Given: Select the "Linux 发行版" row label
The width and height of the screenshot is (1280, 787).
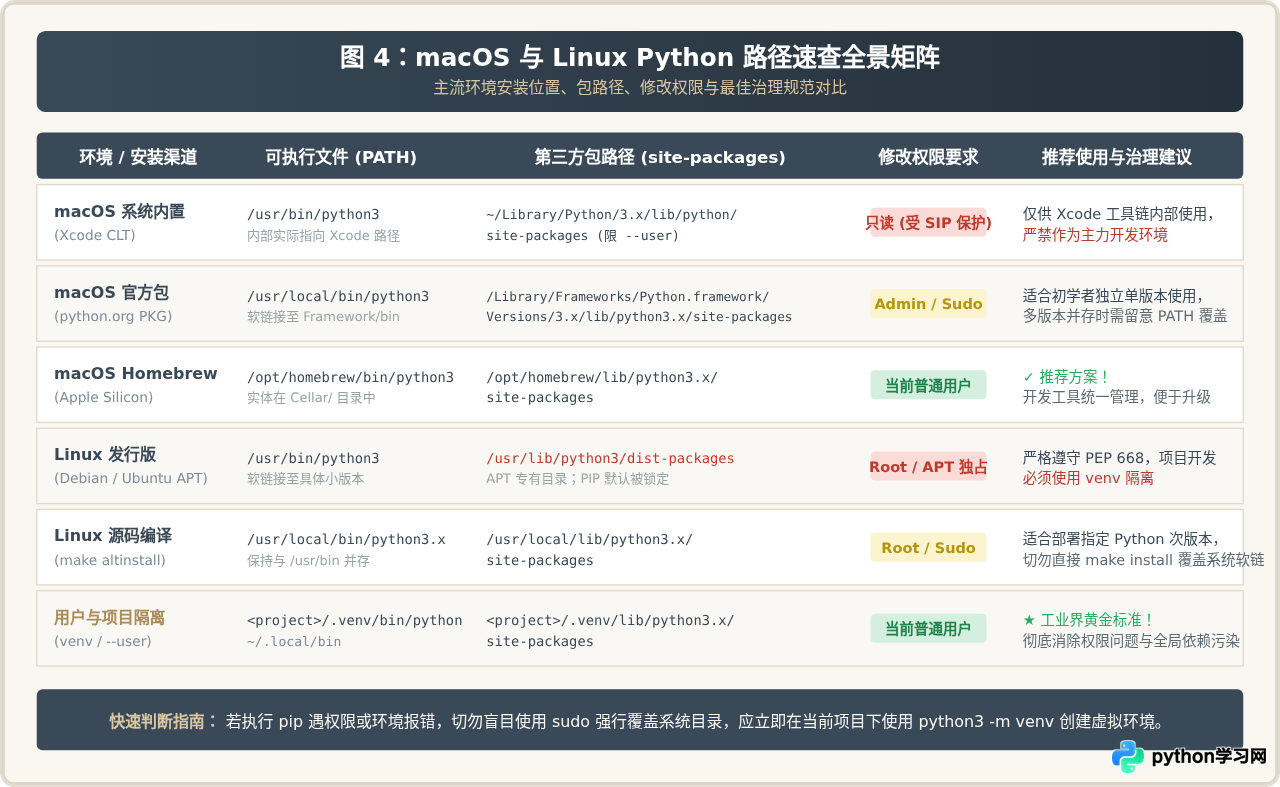Looking at the screenshot, I should [x=105, y=455].
